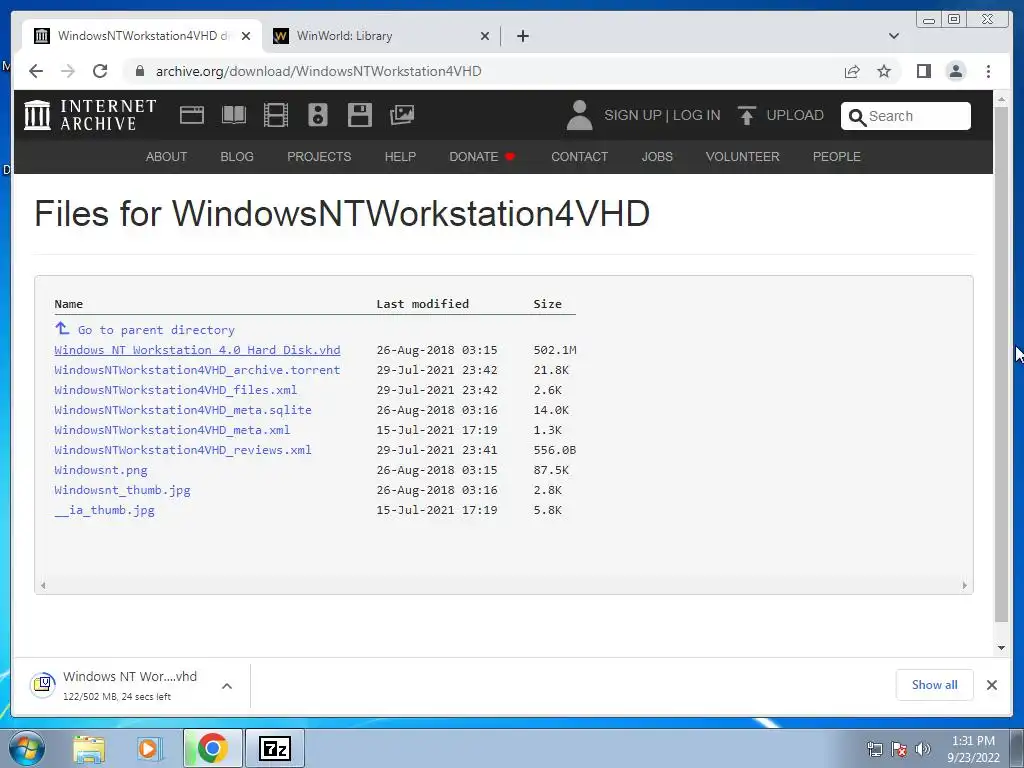Click the browser forward arrow
This screenshot has width=1024, height=768.
68,71
